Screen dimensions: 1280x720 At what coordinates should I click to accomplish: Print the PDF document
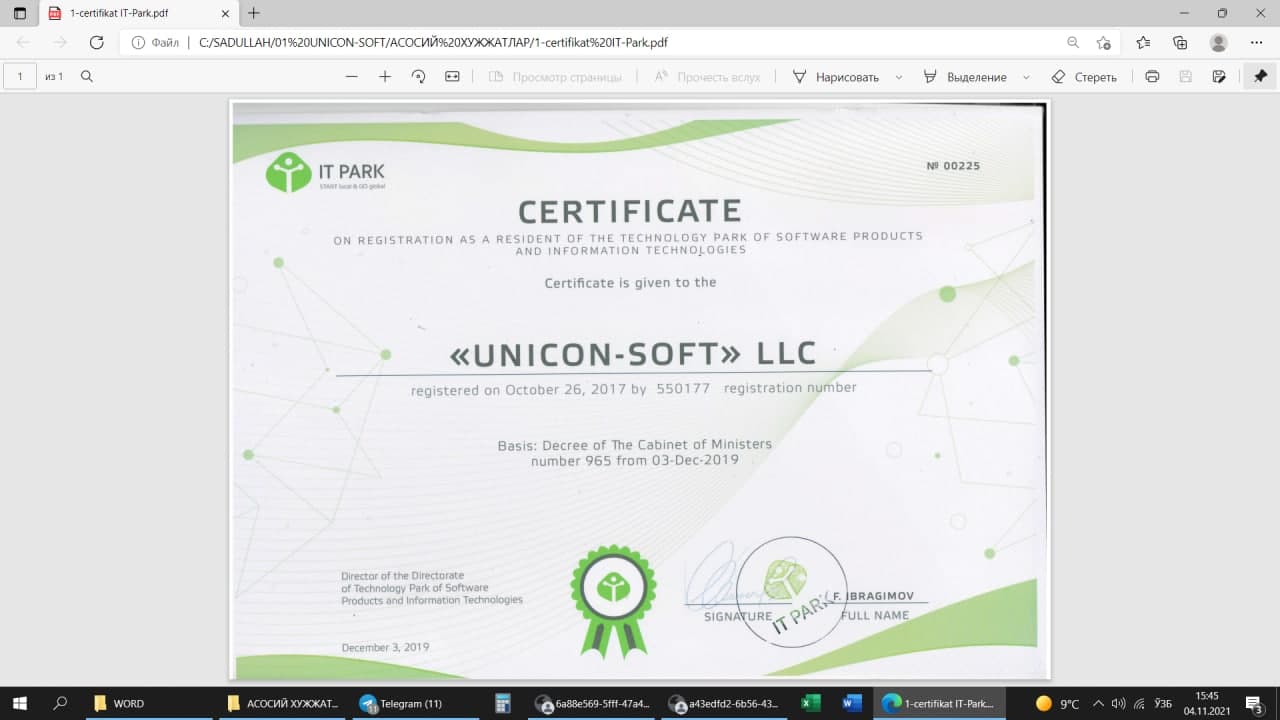1152,77
